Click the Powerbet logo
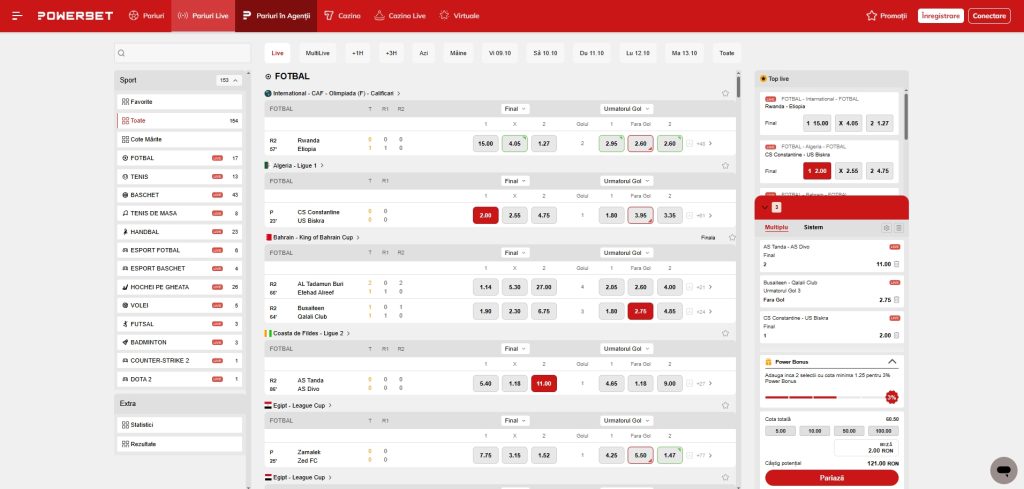 point(75,16)
